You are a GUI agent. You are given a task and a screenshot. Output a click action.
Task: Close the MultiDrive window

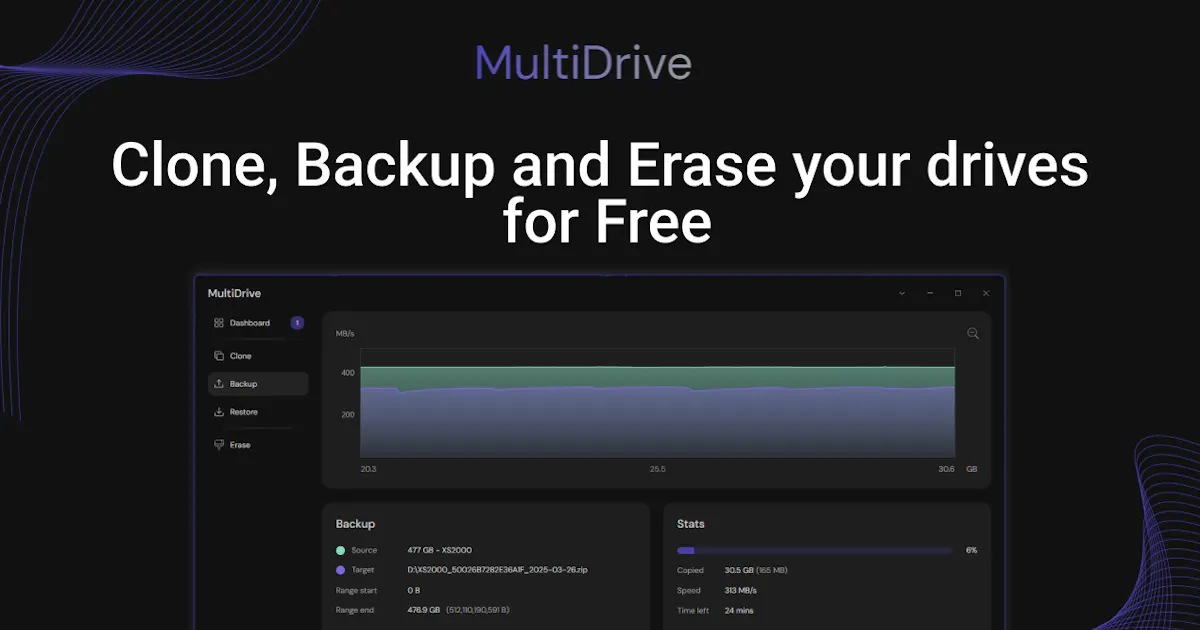tap(986, 293)
